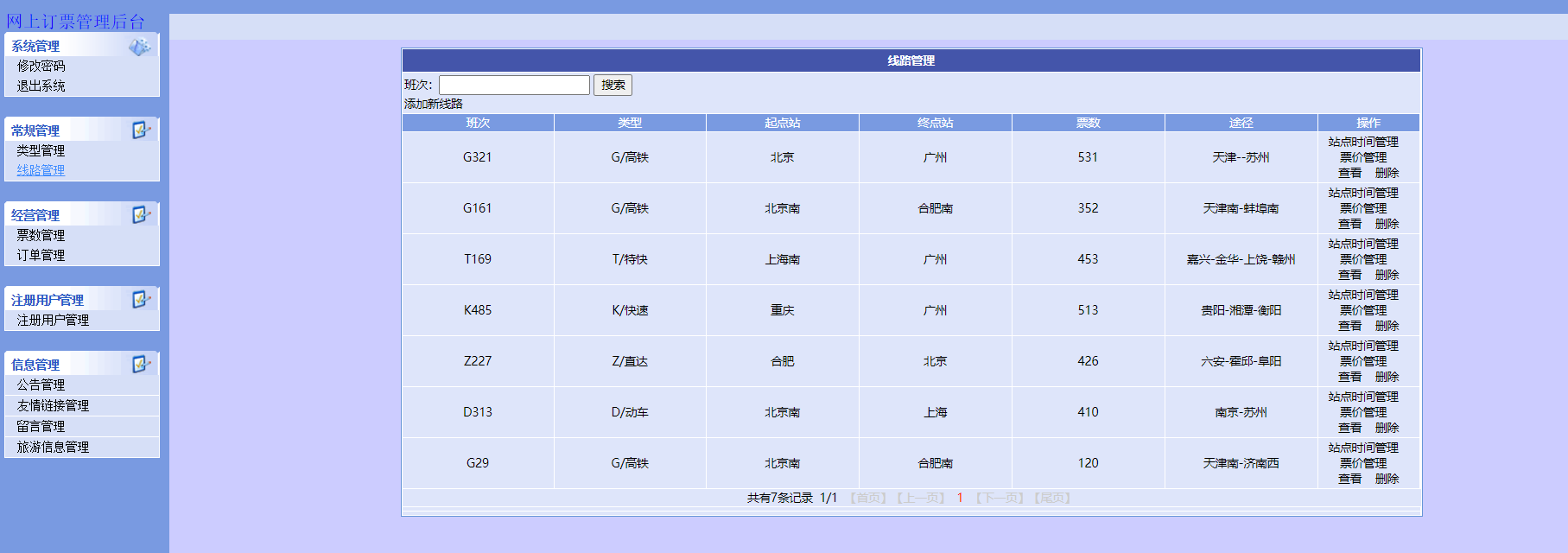This screenshot has width=1568, height=553.
Task: Click the 班次 search input field
Action: pos(514,85)
